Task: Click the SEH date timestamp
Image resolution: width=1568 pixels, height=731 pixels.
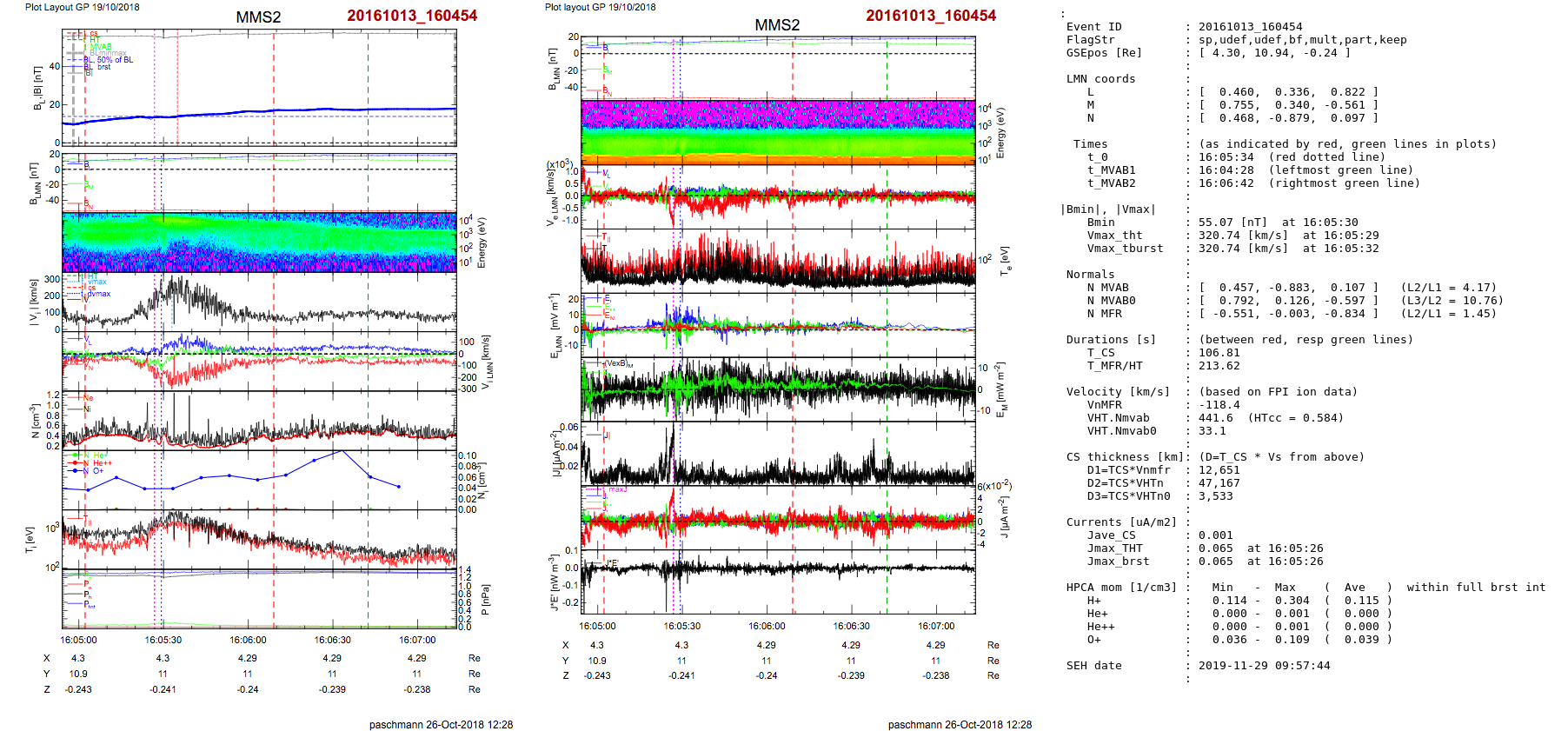Action: pos(1264,666)
